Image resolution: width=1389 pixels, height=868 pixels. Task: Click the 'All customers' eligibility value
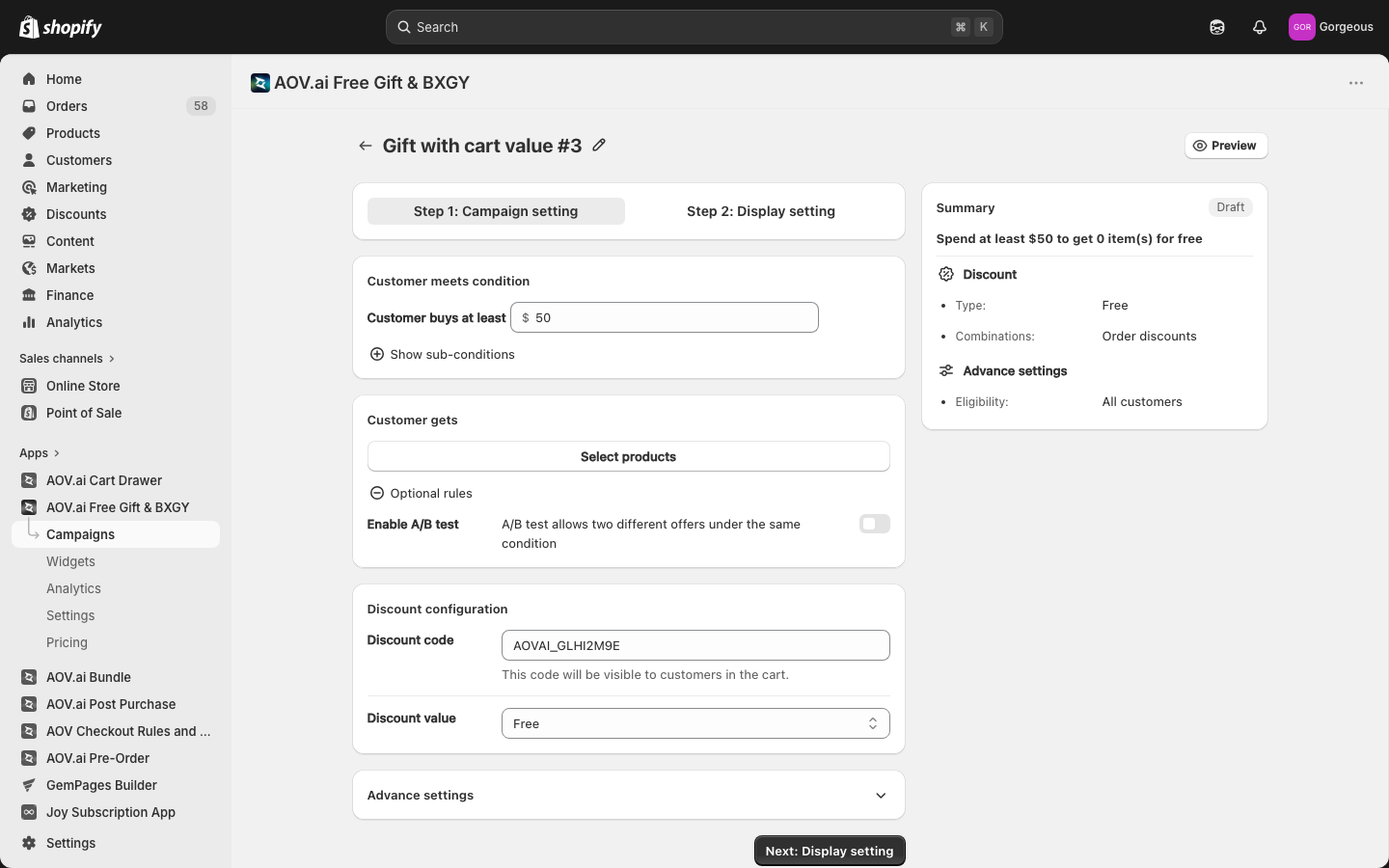(1142, 402)
